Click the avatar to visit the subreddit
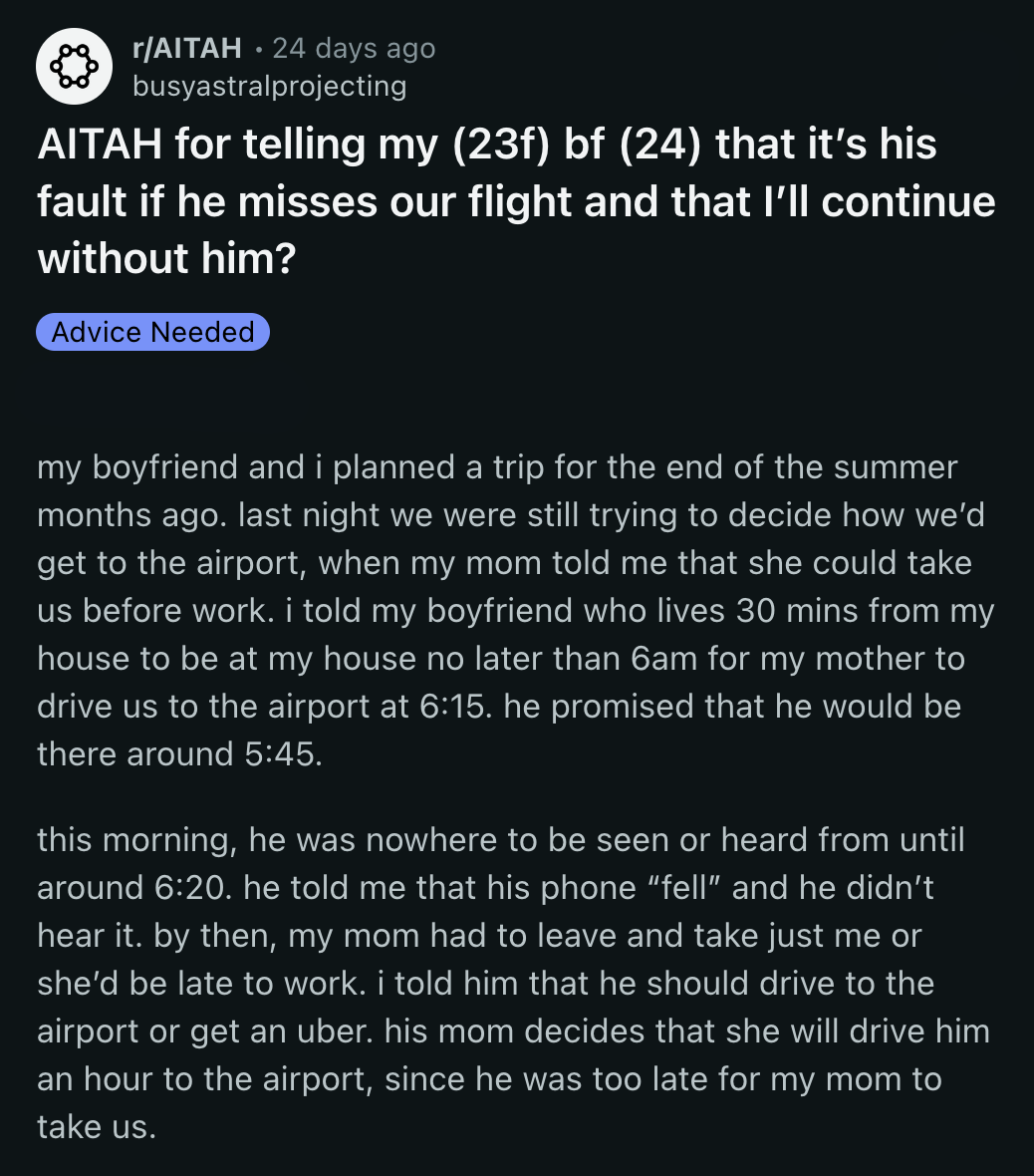The height and width of the screenshot is (1176, 1034). (74, 66)
